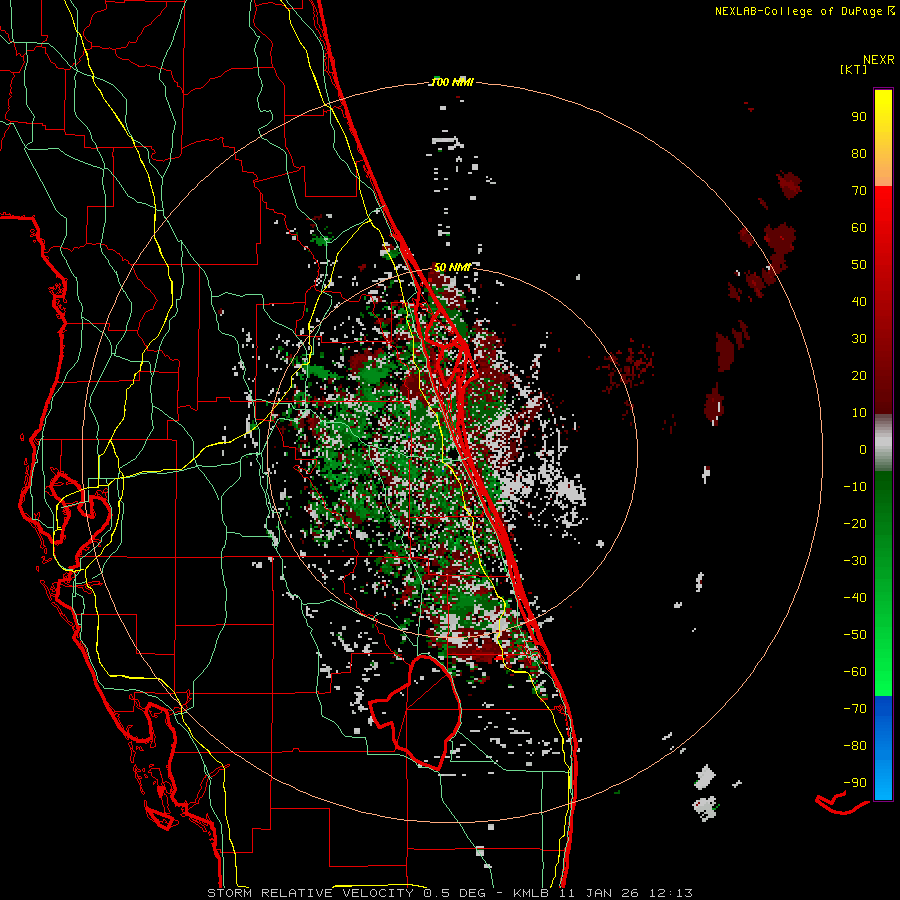Select the 80 value on the velocity scale
This screenshot has height=900, width=900.
coord(859,154)
